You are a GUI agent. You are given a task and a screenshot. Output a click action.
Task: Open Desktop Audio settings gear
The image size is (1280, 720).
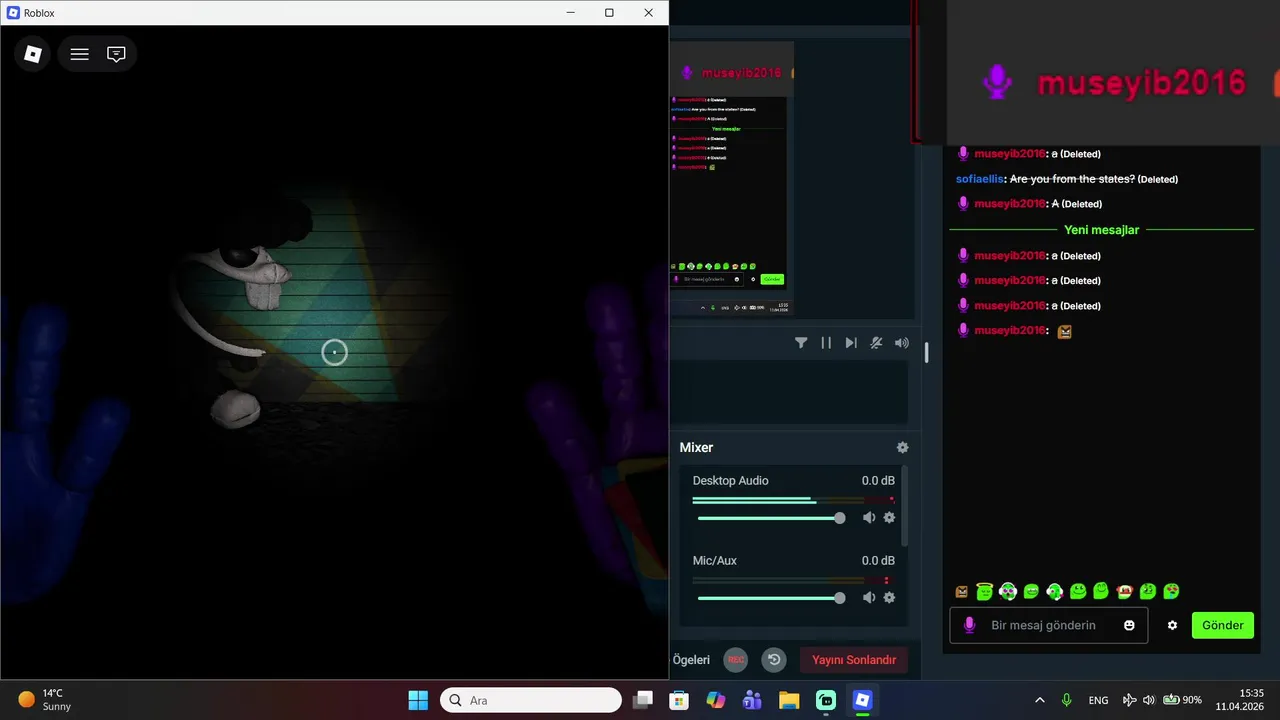click(889, 518)
